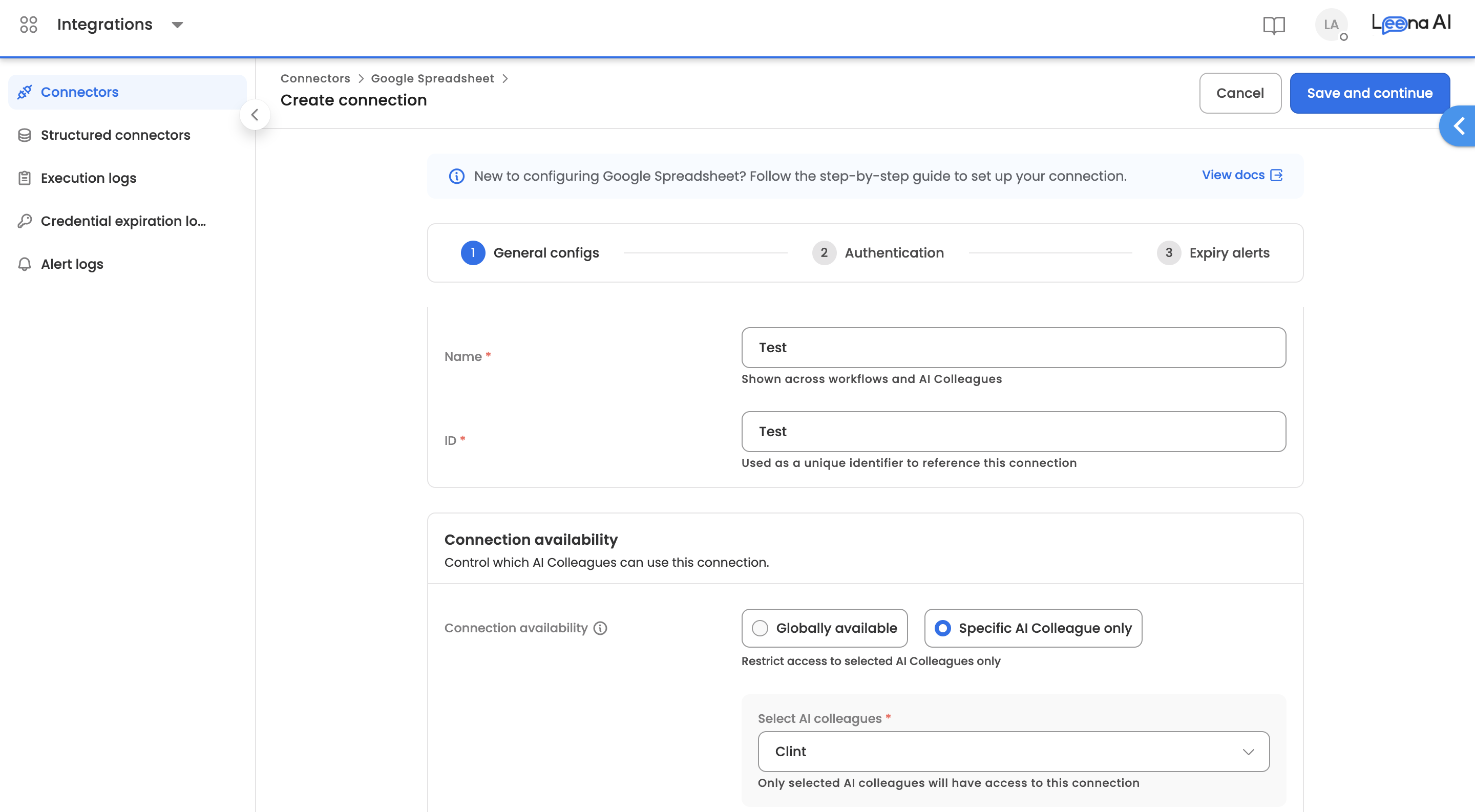Click the Clint dropdown chevron

[x=1248, y=752]
